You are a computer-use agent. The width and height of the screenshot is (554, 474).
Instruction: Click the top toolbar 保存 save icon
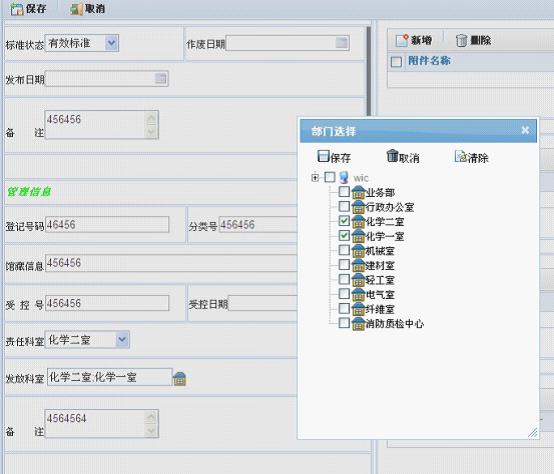click(x=16, y=9)
